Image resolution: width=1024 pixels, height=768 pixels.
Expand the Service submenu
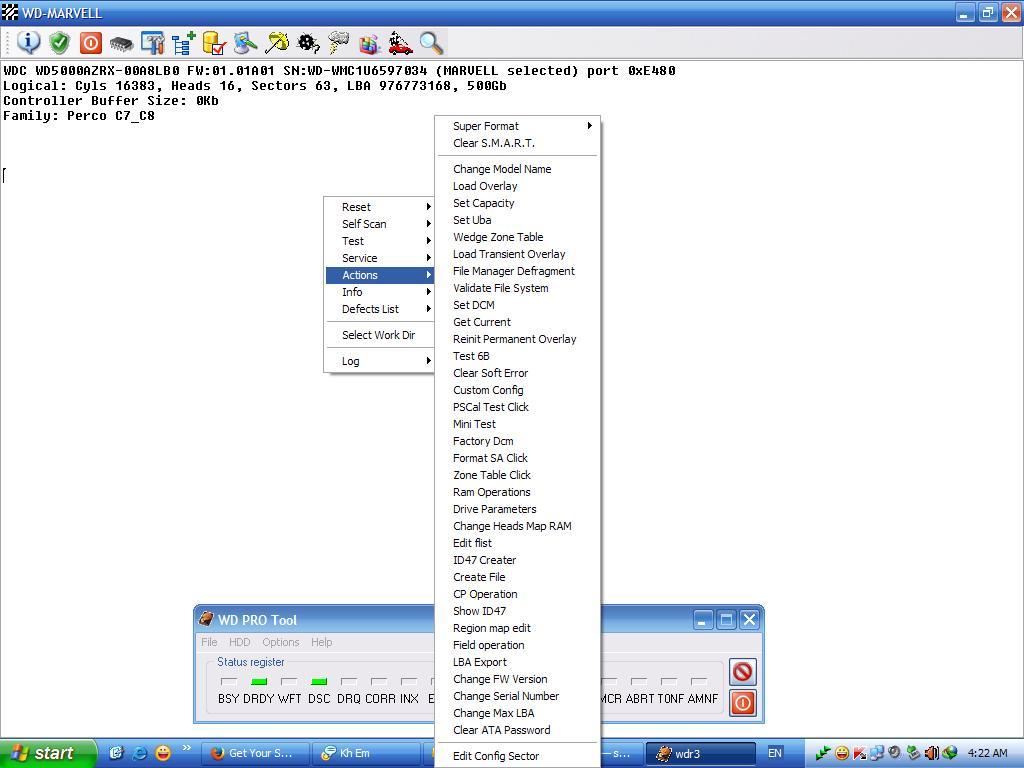pyautogui.click(x=379, y=258)
